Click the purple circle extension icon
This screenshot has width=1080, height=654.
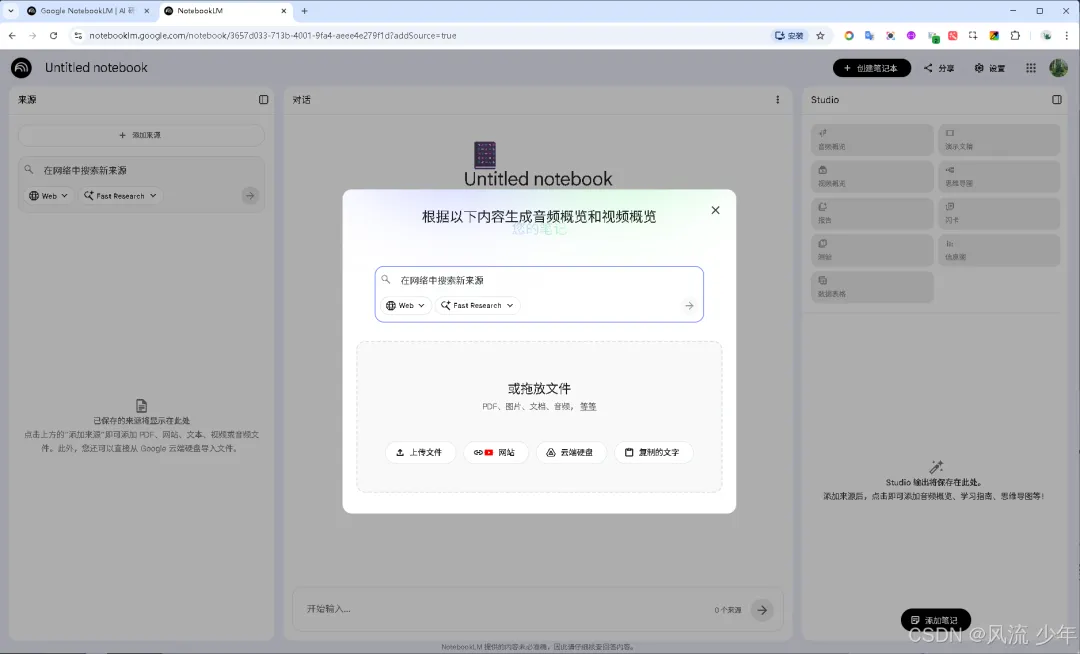[911, 36]
